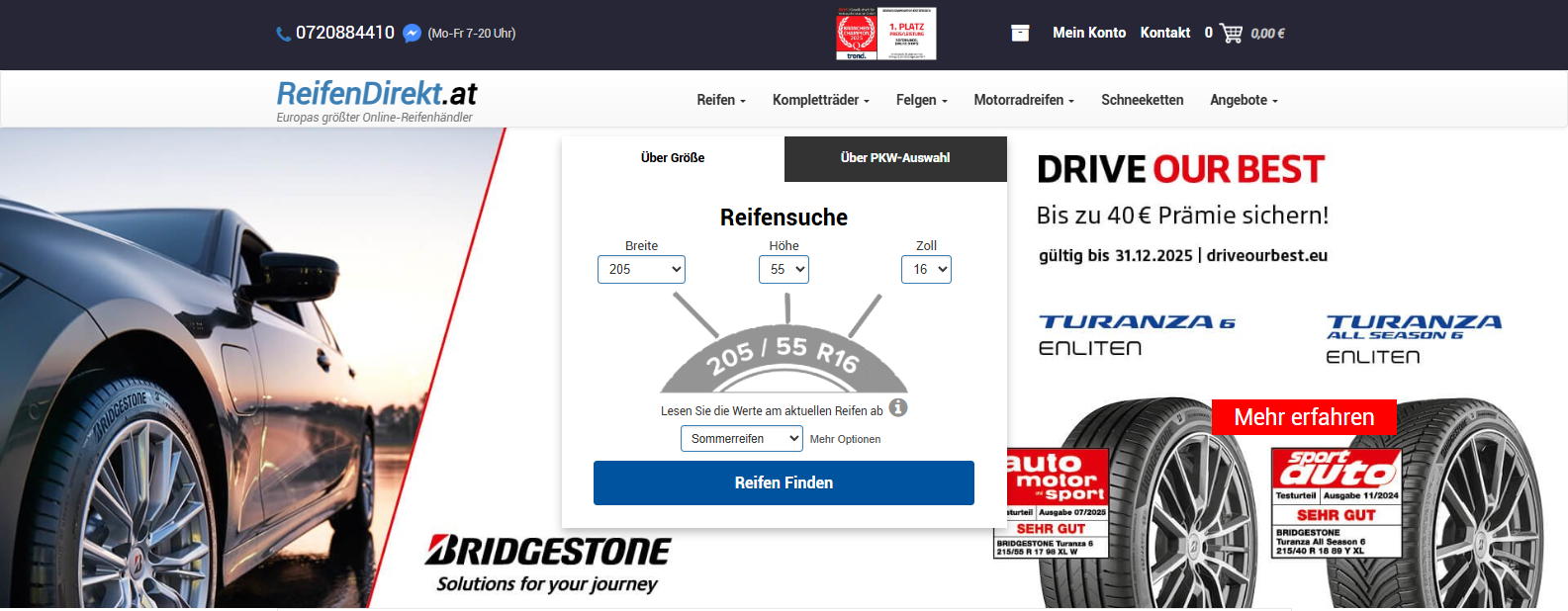The height and width of the screenshot is (611, 1568).
Task: Click the Turanza All Season 6 logo
Action: (x=1414, y=339)
